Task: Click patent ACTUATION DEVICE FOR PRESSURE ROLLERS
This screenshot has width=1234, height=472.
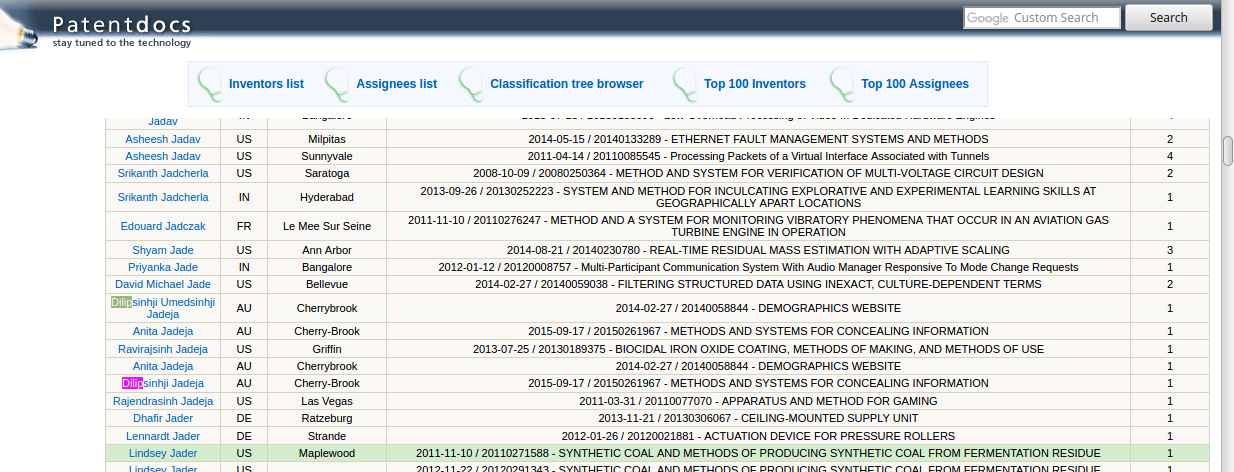Action: (x=758, y=436)
